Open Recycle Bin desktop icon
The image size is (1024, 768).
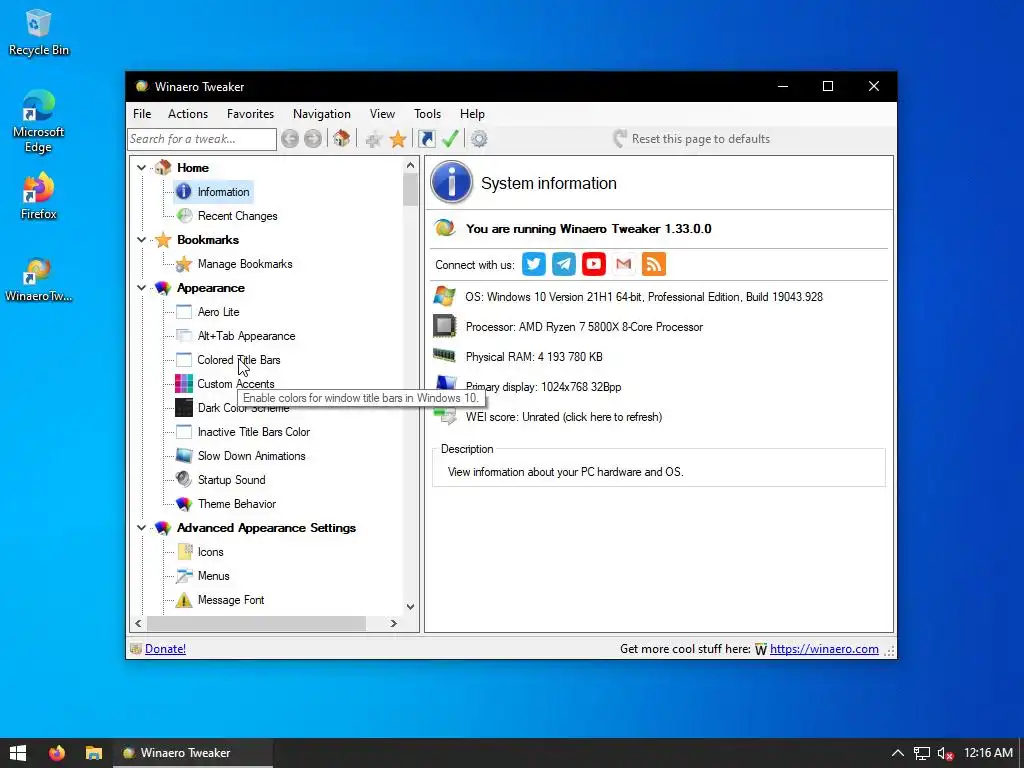39,33
